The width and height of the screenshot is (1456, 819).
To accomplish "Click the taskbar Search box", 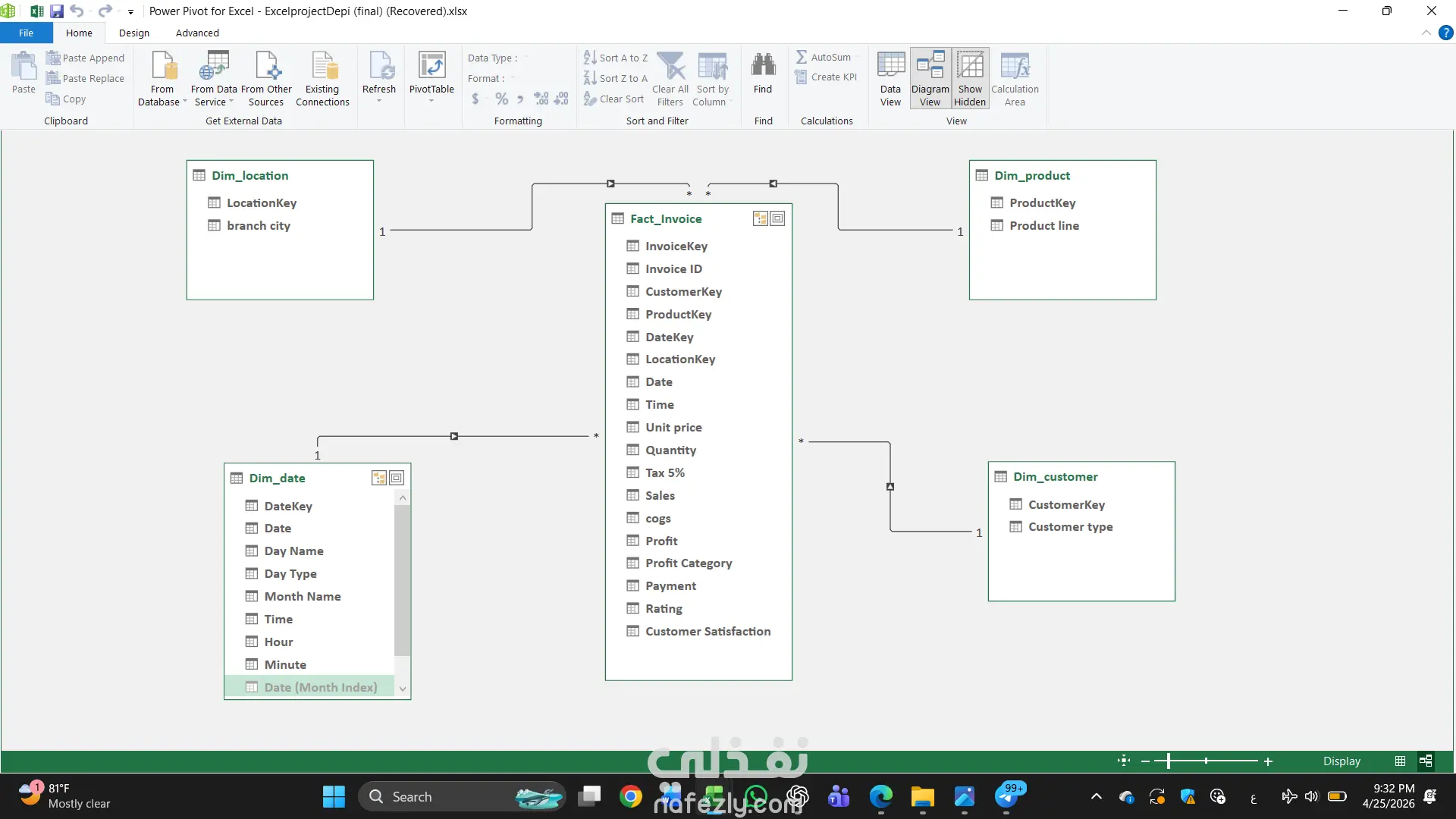I will point(462,797).
